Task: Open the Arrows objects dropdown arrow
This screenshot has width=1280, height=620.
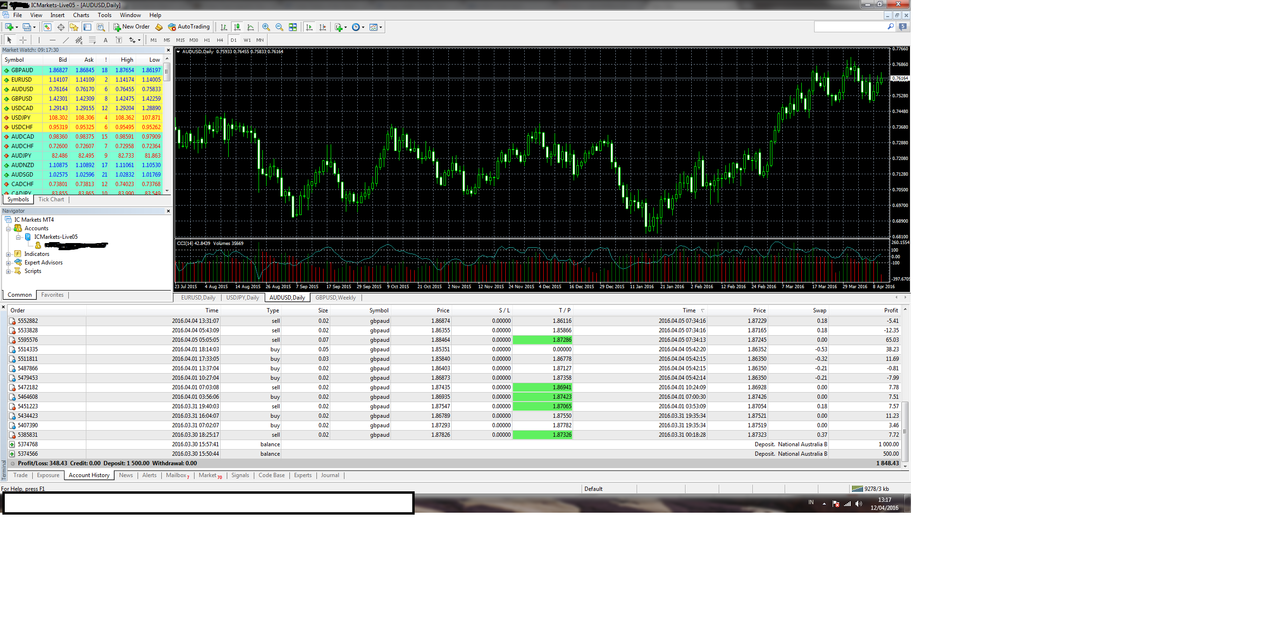Action: click(x=139, y=40)
